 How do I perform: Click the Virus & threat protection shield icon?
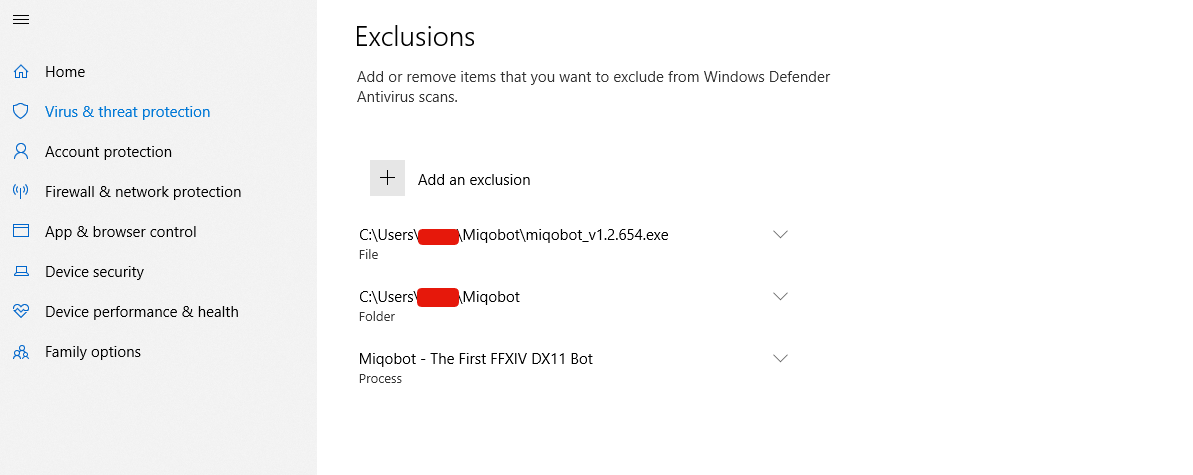click(x=21, y=112)
